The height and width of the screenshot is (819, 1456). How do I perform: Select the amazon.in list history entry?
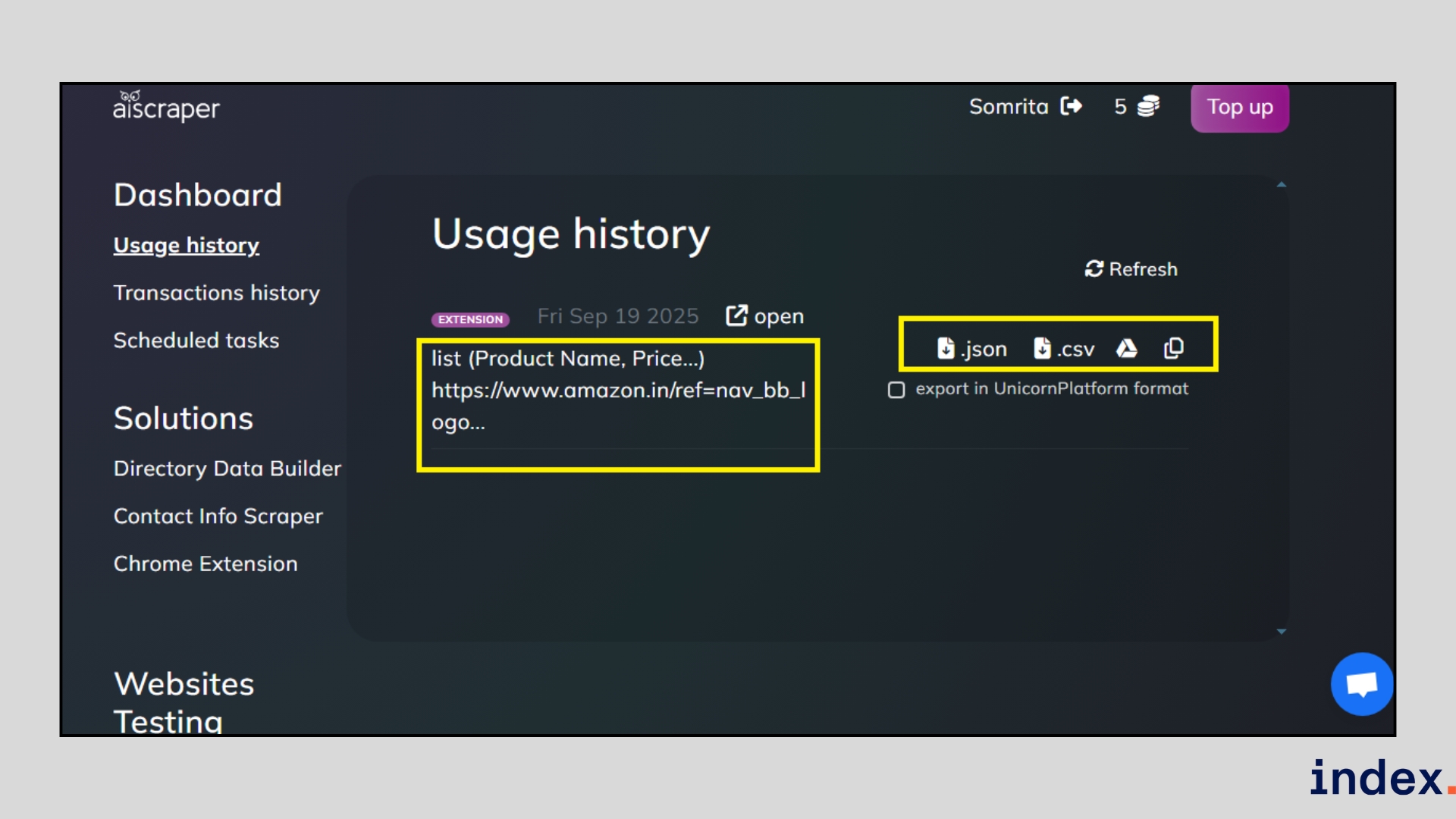tap(617, 390)
